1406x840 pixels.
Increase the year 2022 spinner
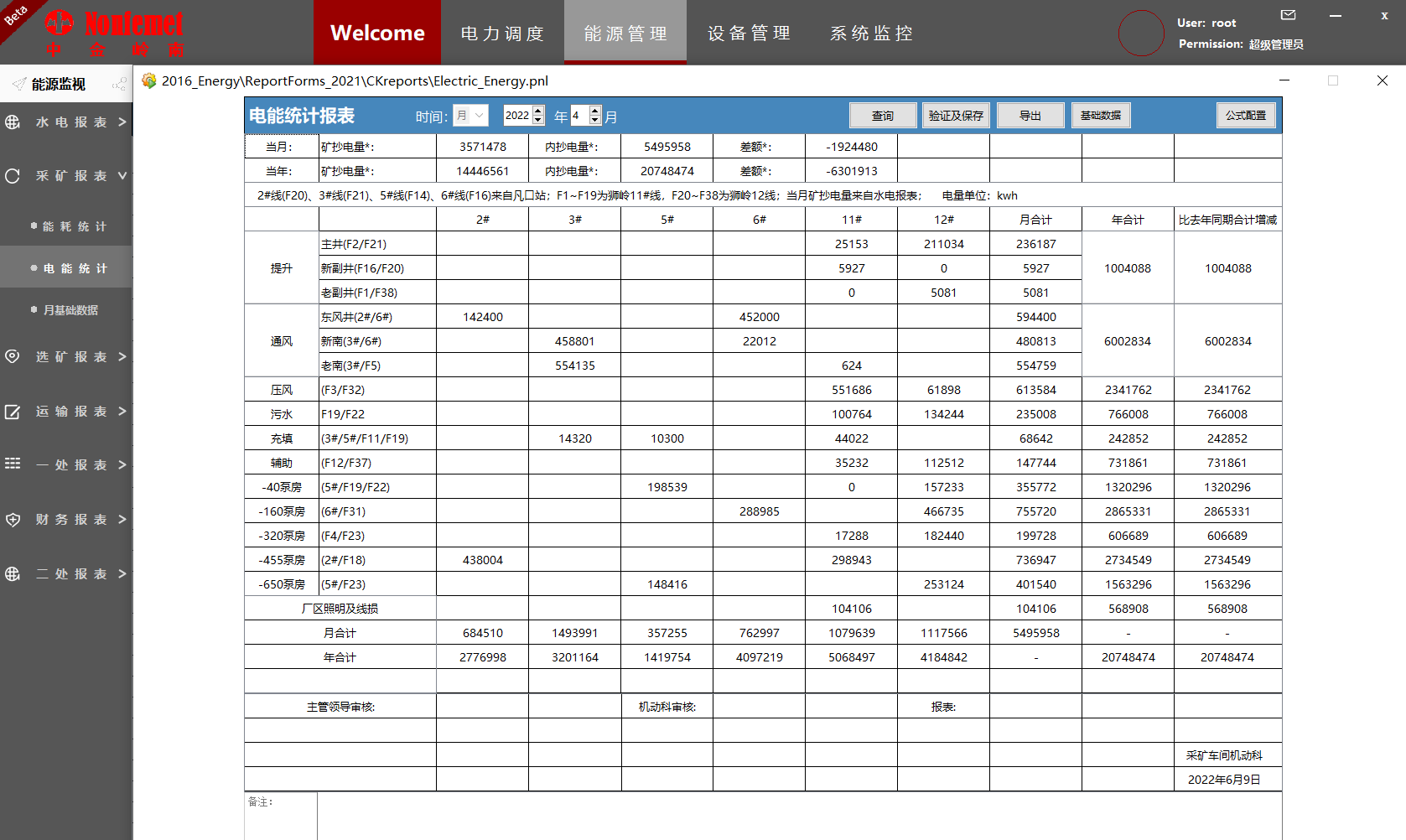point(539,111)
